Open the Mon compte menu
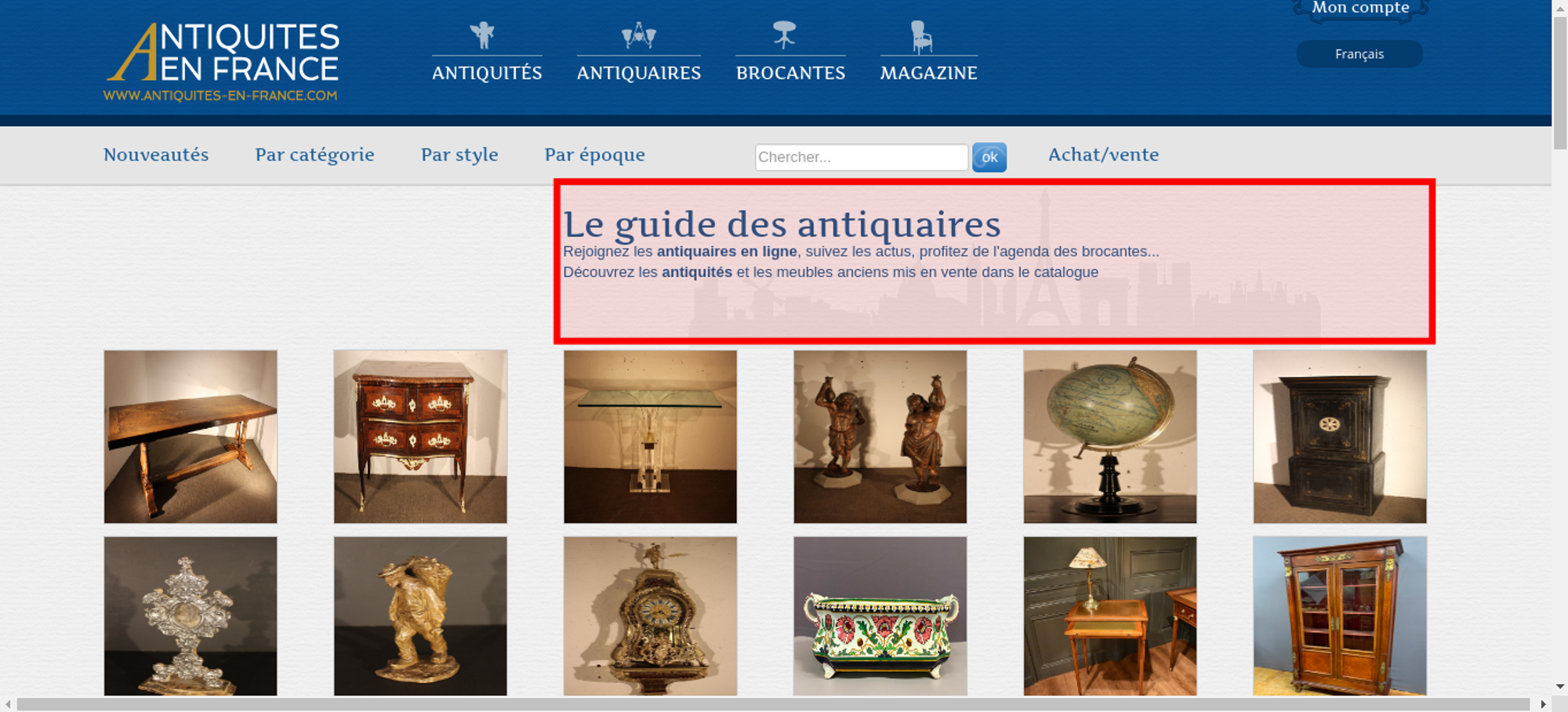 click(1360, 9)
